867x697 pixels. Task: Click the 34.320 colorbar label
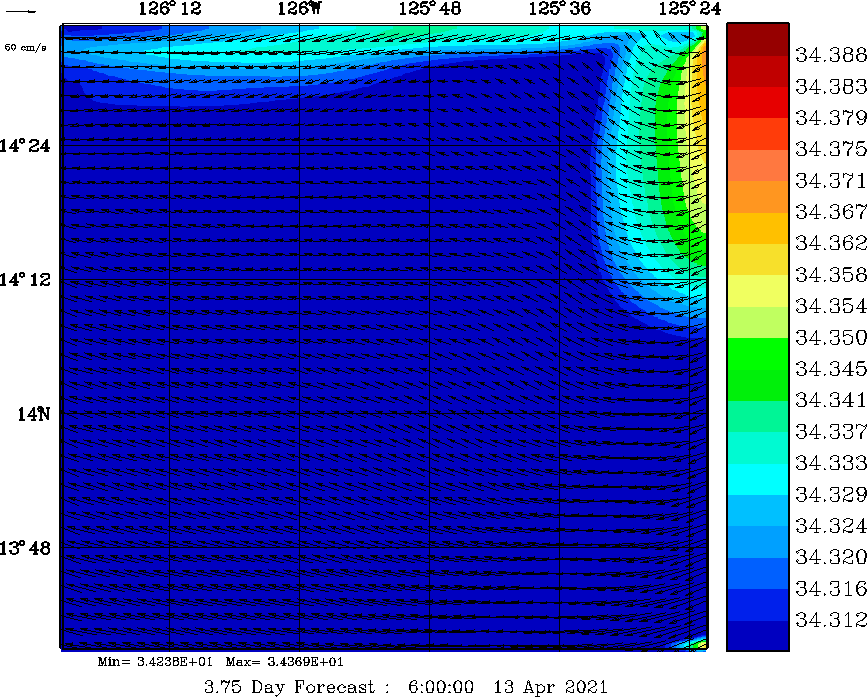coord(831,556)
